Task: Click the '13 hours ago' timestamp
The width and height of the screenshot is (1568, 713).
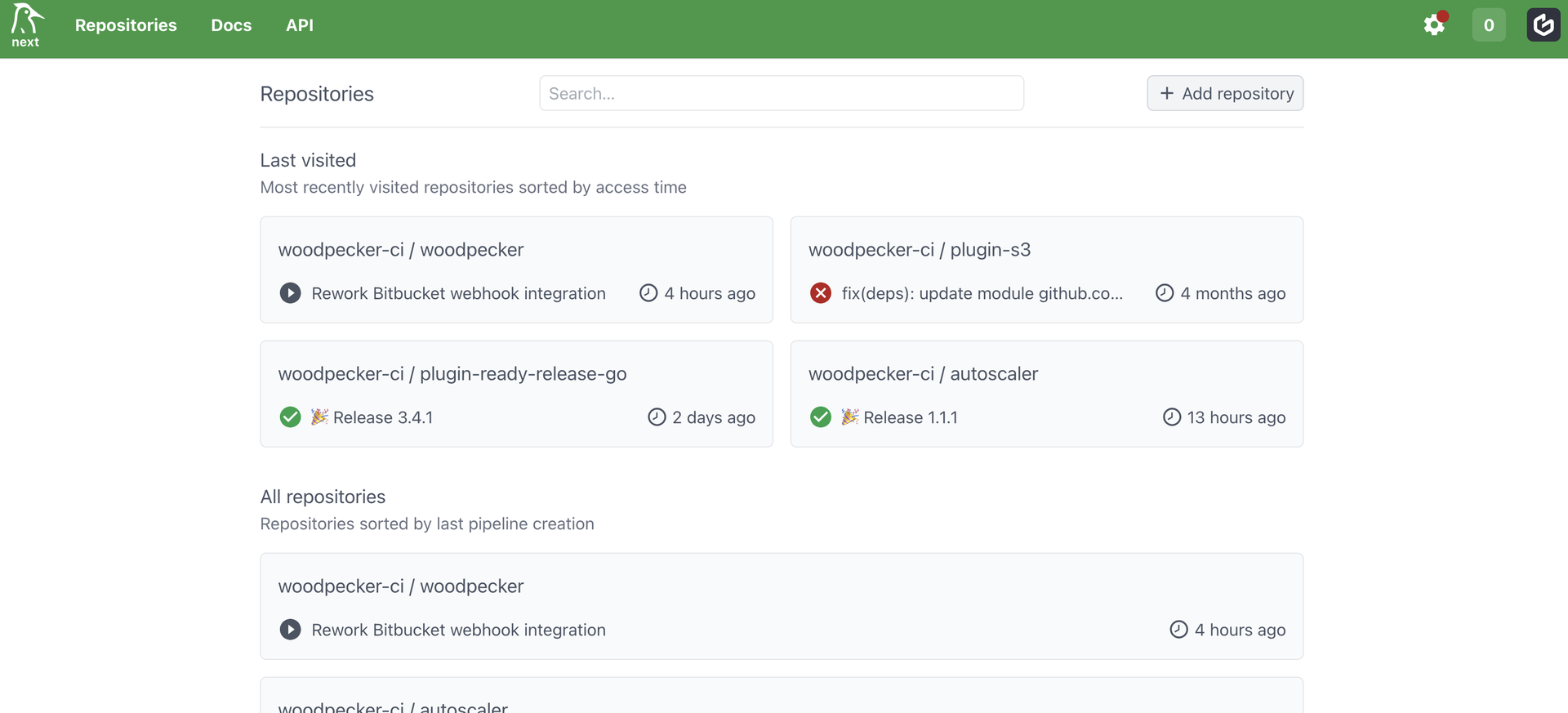Action: (x=1236, y=417)
